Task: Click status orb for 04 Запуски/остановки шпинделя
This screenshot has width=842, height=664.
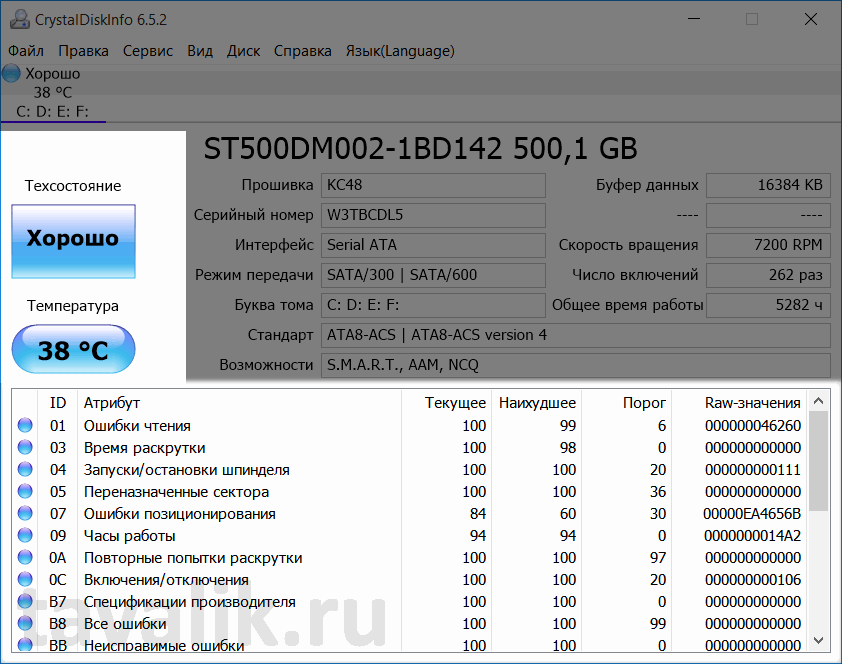Action: point(25,469)
